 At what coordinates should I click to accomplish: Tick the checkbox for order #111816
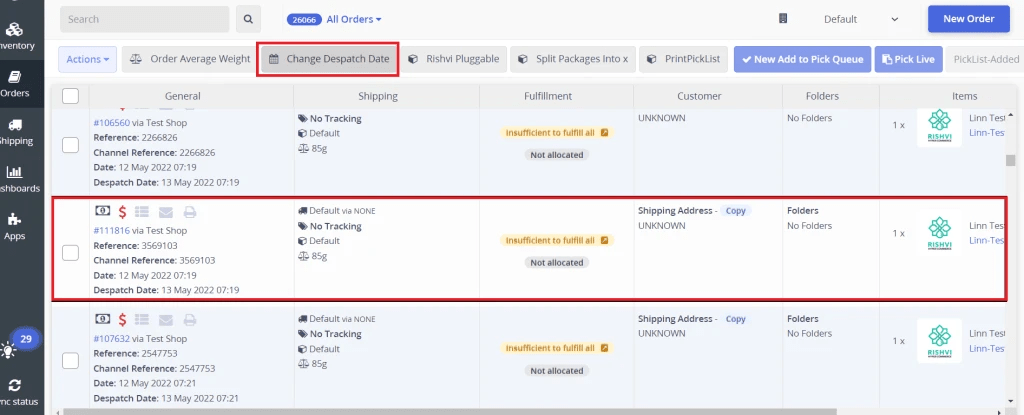[71, 253]
